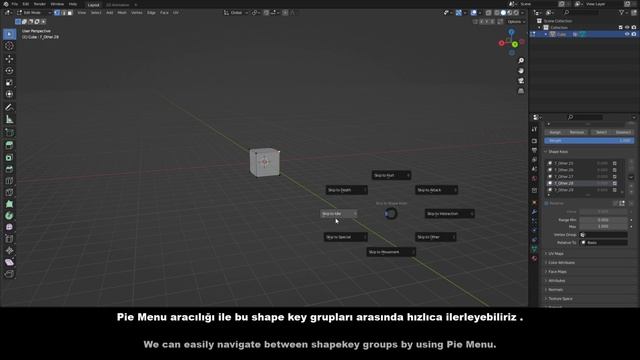Select the Measure tool

(9, 120)
